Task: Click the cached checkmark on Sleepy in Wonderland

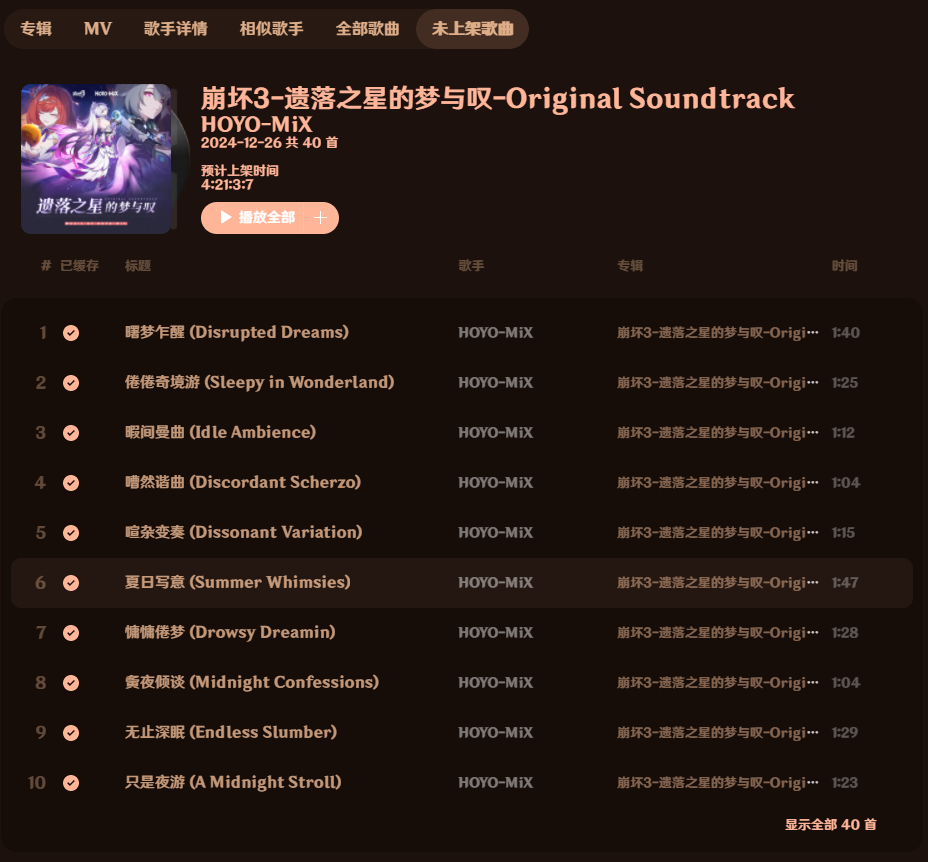Action: pyautogui.click(x=71, y=383)
